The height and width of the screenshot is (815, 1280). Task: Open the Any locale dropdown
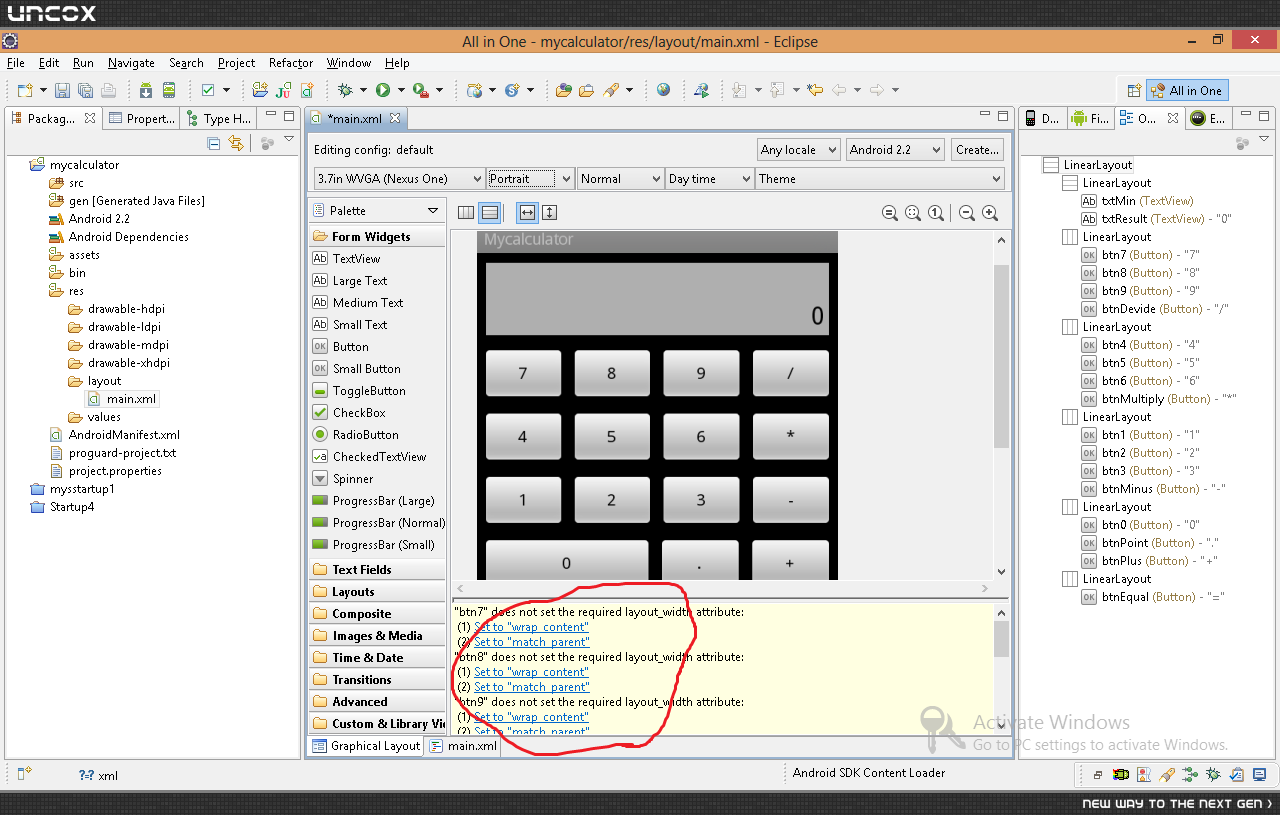pyautogui.click(x=799, y=150)
